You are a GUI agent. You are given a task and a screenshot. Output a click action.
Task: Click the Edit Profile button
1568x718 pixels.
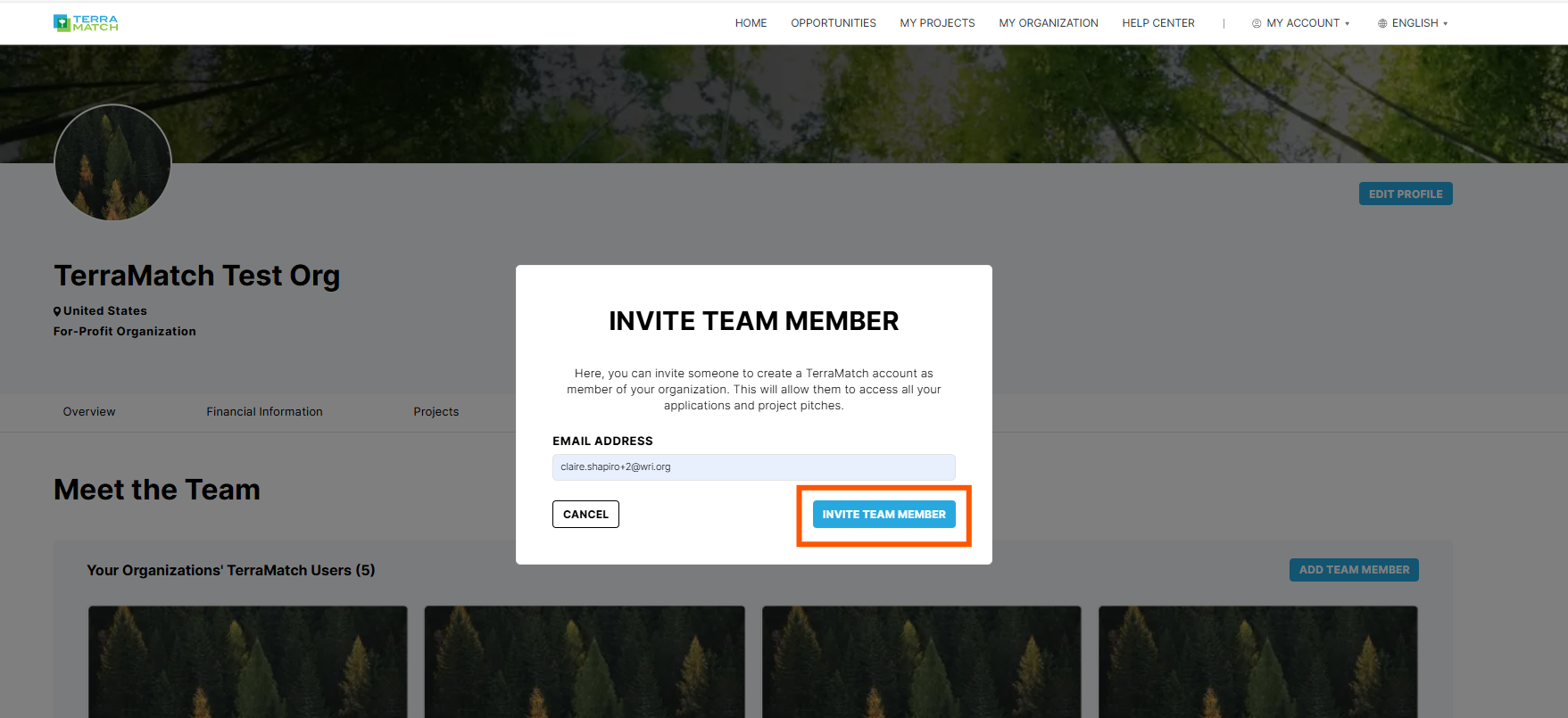point(1406,194)
